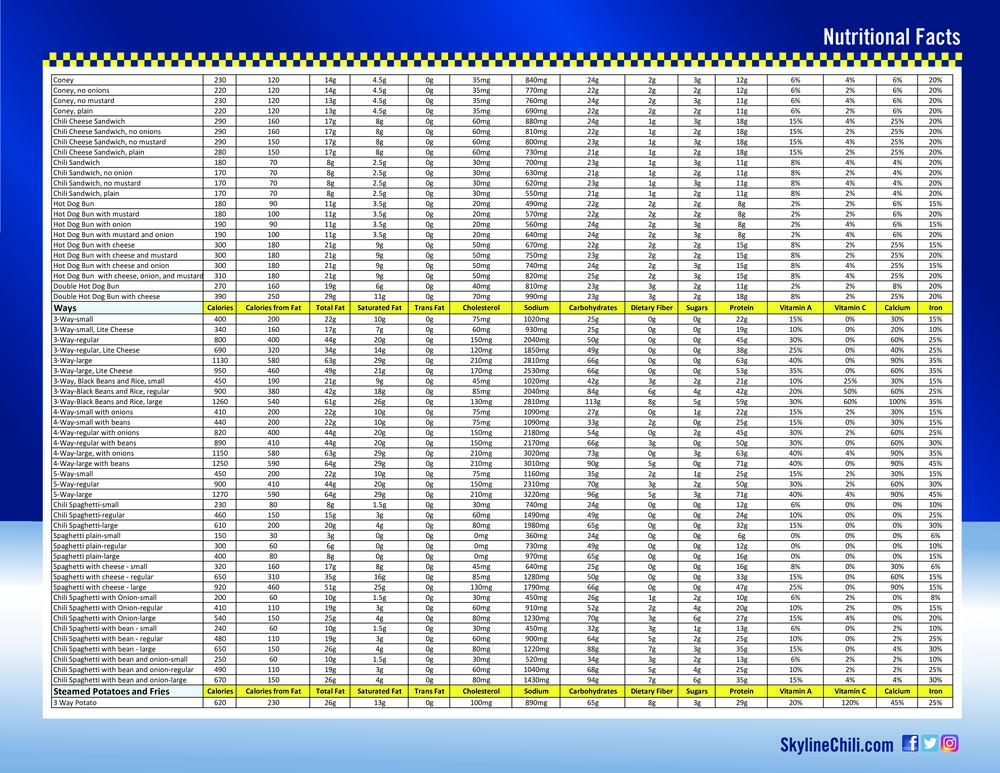The width and height of the screenshot is (1000, 773).
Task: Visit the SkylineChili.com link
Action: tap(837, 745)
